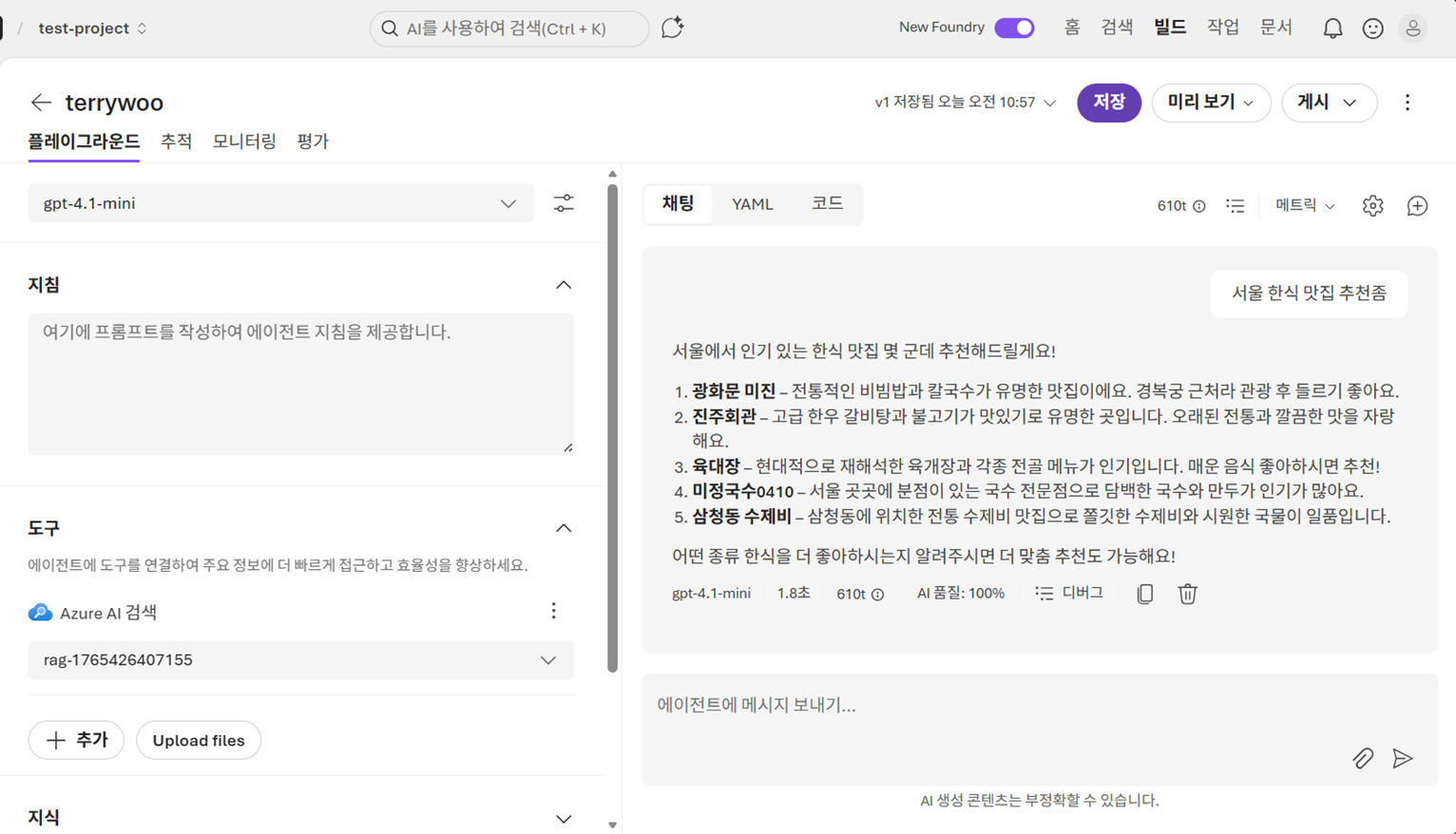The height and width of the screenshot is (834, 1456).
Task: Open 디버그 for the response
Action: click(x=1069, y=593)
